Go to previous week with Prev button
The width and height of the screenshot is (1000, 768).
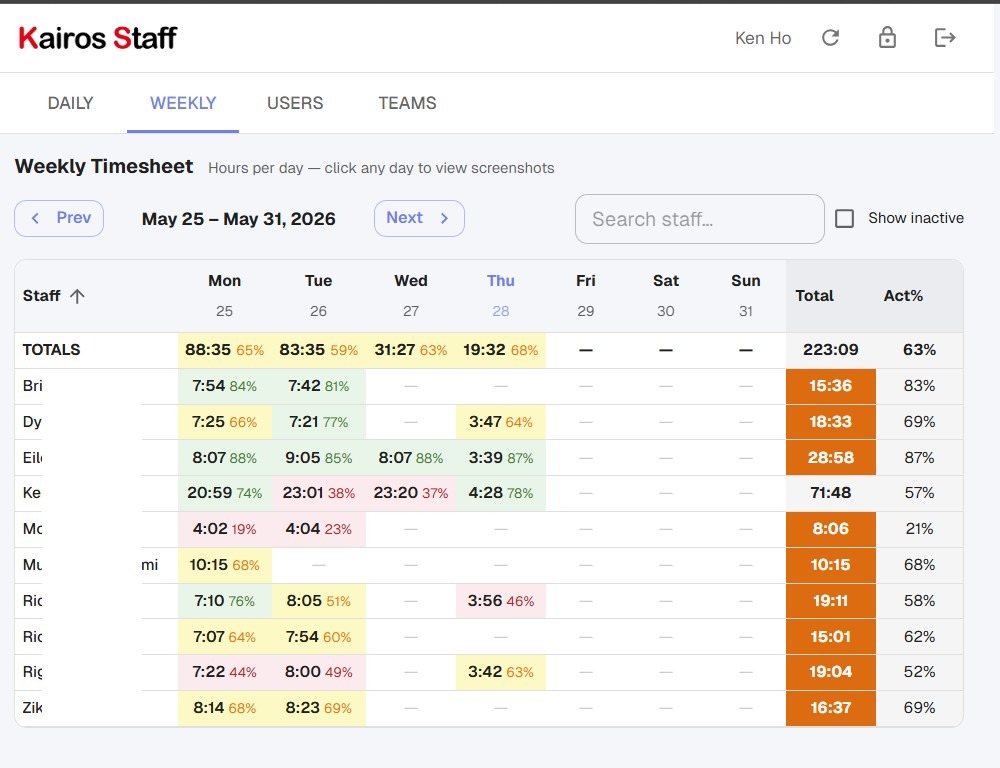point(59,218)
